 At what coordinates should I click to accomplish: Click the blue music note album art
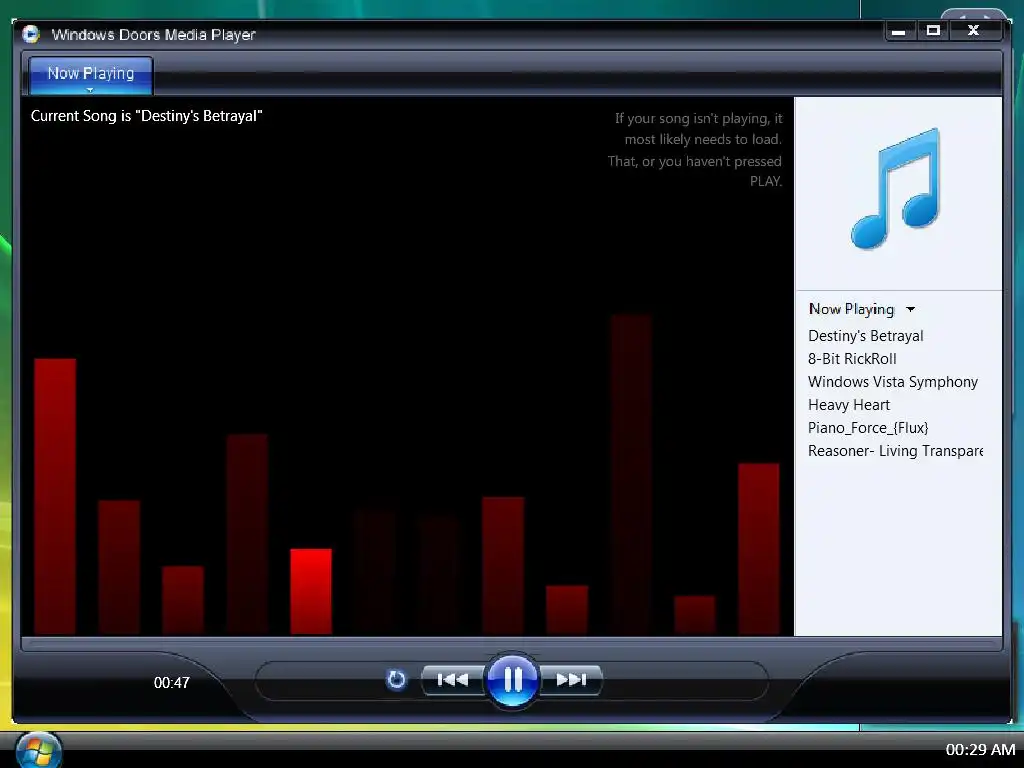click(x=895, y=188)
